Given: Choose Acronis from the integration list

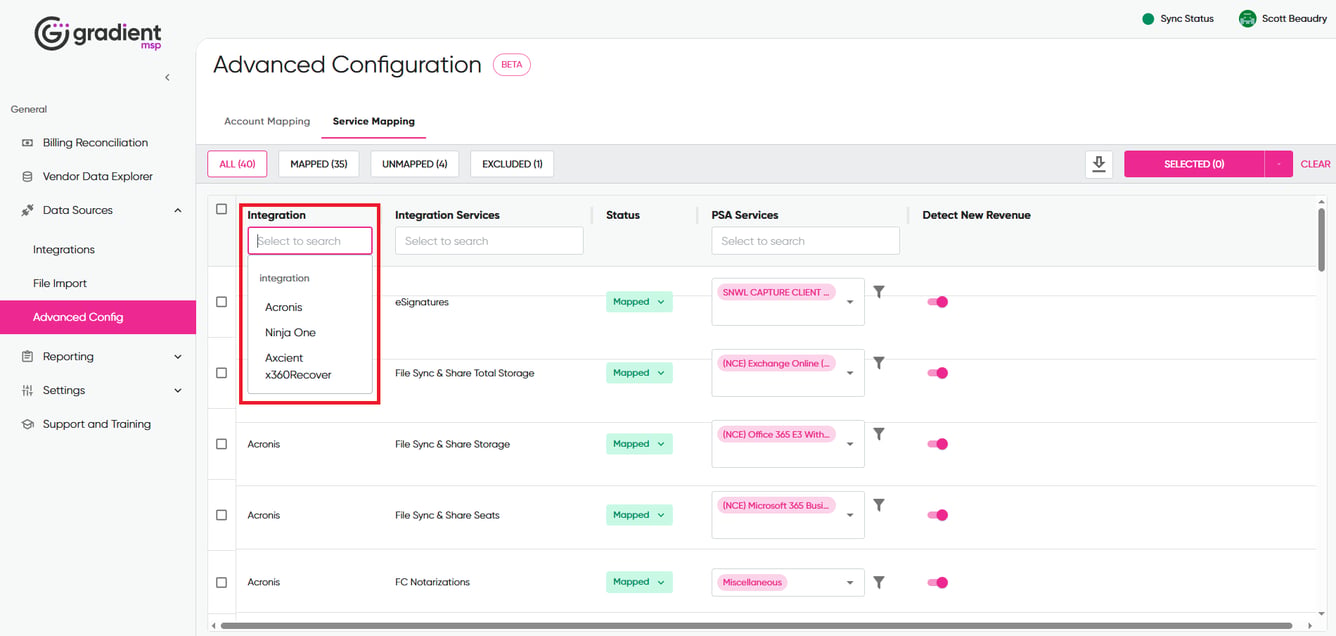Looking at the screenshot, I should (x=284, y=308).
